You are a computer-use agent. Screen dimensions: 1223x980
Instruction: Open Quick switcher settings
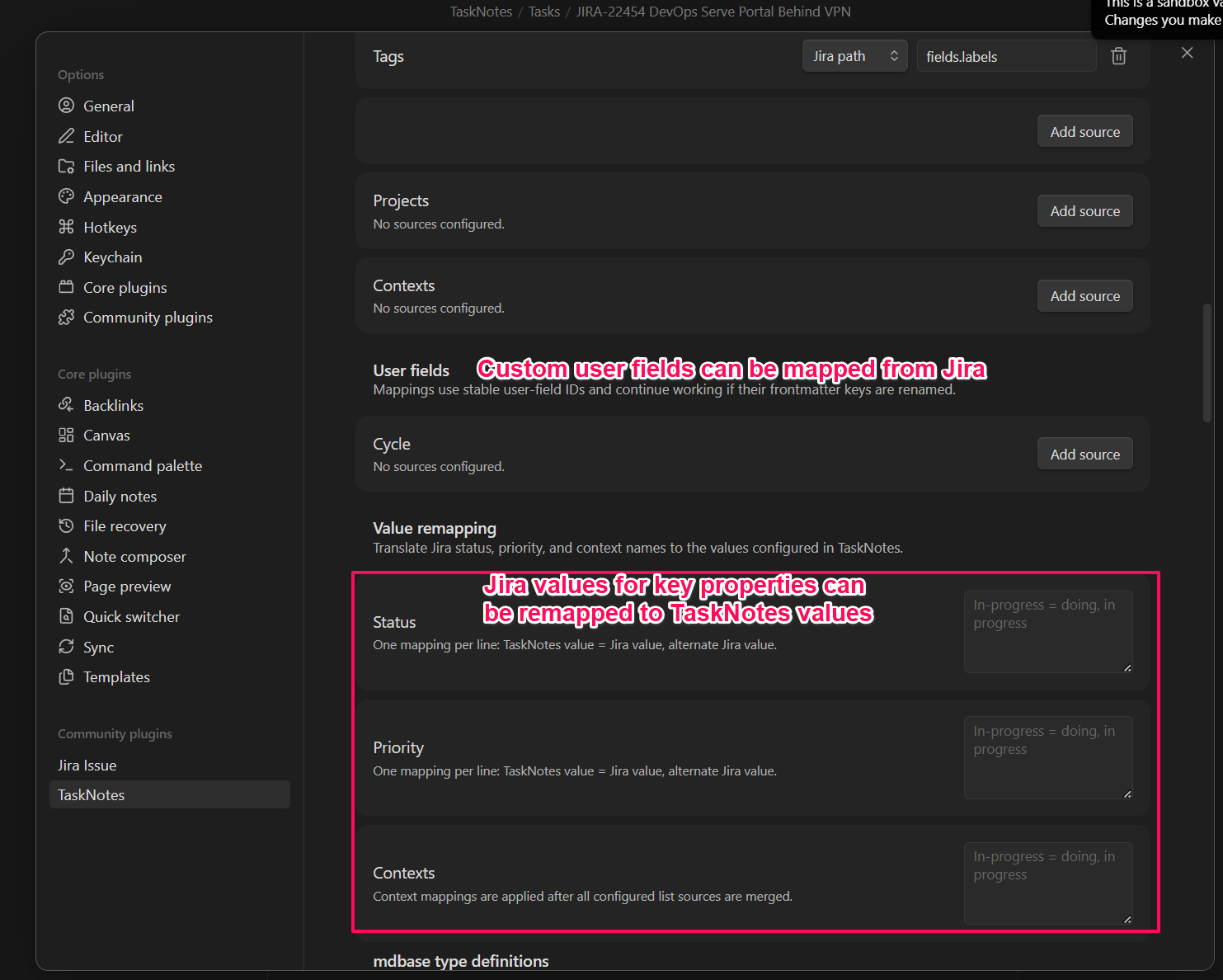point(170,616)
